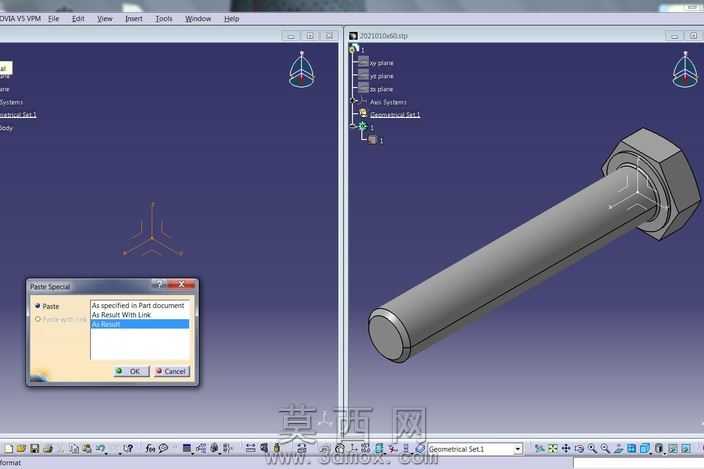Click the New document icon
Viewport: 704px width, 469px height.
[8, 448]
